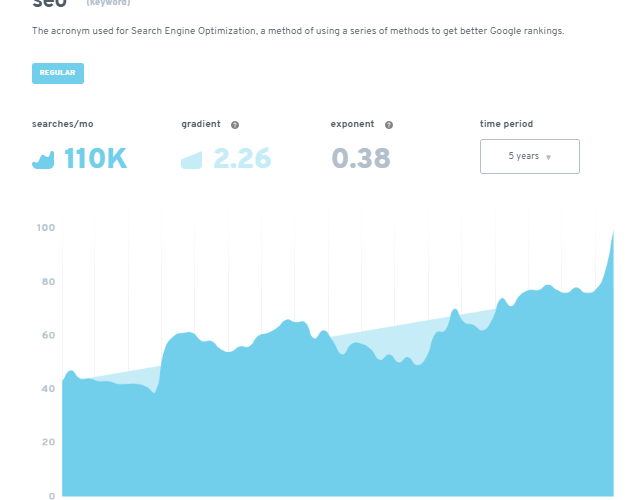Image resolution: width=644 pixels, height=500 pixels.
Task: Click the 20 mark on the y-axis
Action: point(47,442)
